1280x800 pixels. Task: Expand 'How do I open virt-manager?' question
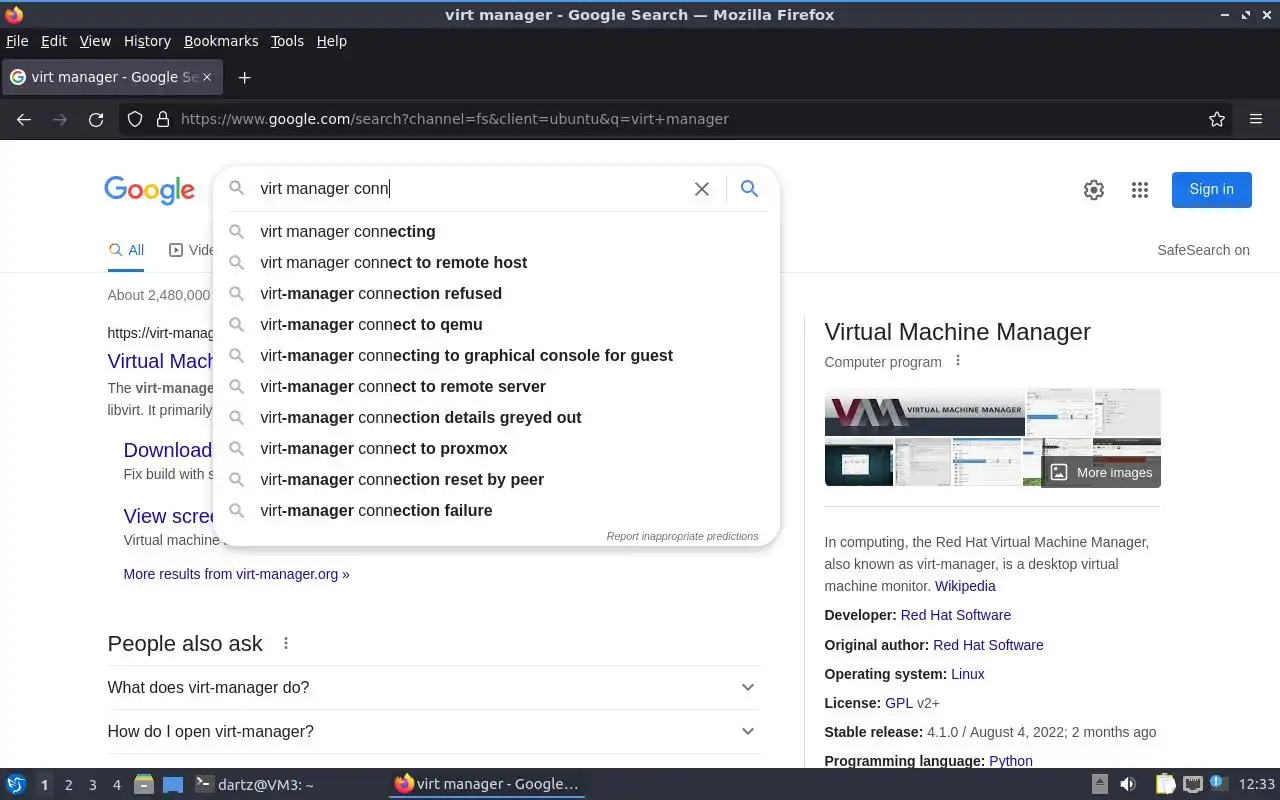(433, 731)
